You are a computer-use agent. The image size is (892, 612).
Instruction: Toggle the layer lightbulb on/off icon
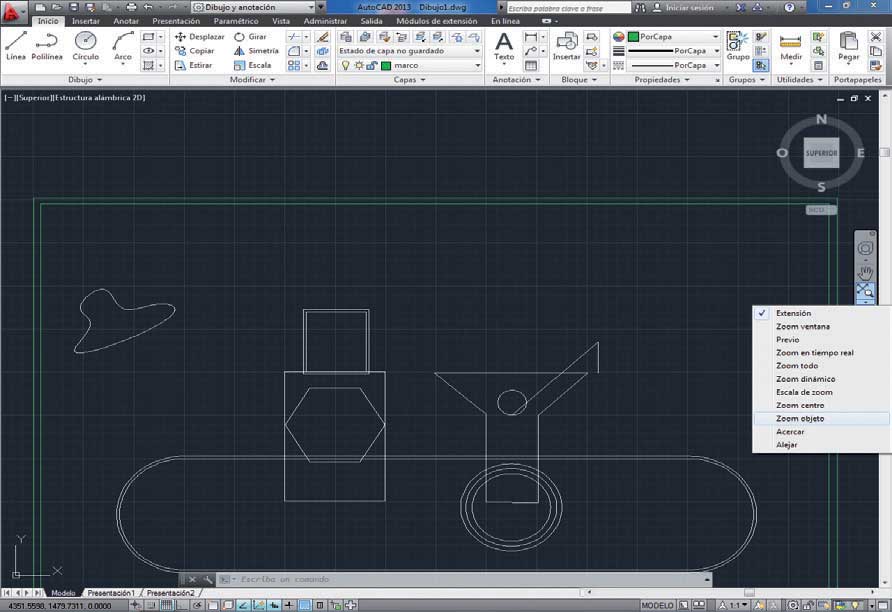[x=345, y=65]
